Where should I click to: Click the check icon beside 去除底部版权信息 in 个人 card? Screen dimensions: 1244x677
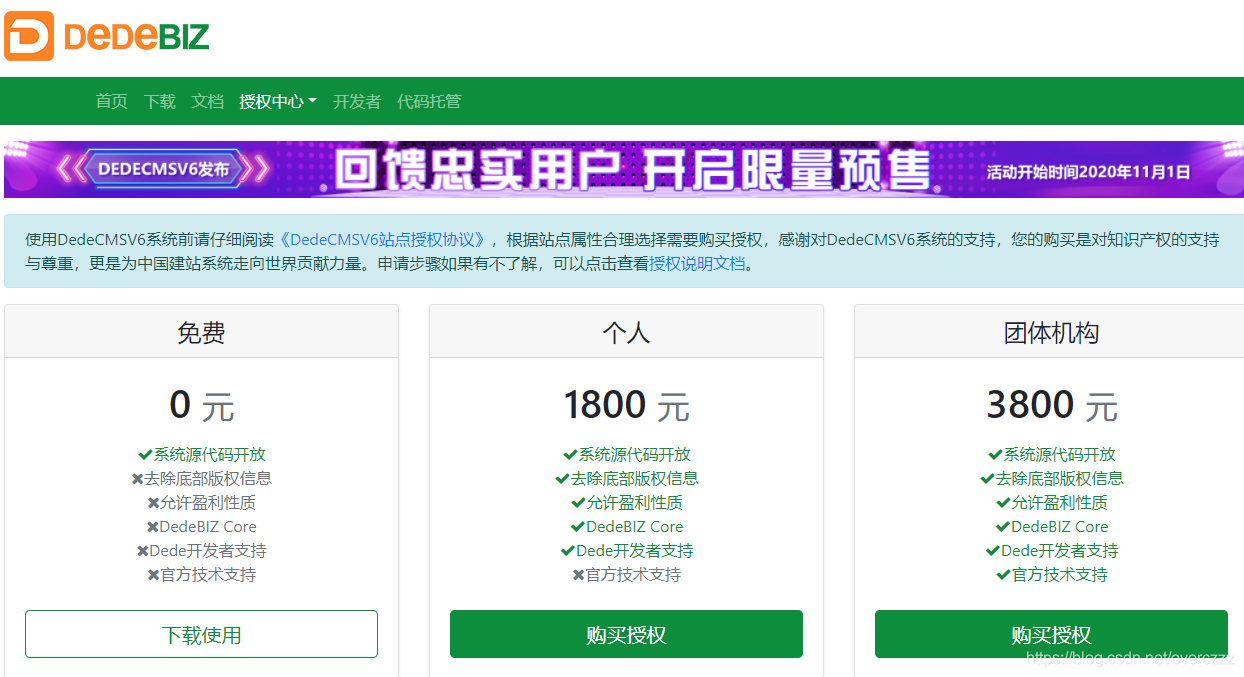pos(562,479)
